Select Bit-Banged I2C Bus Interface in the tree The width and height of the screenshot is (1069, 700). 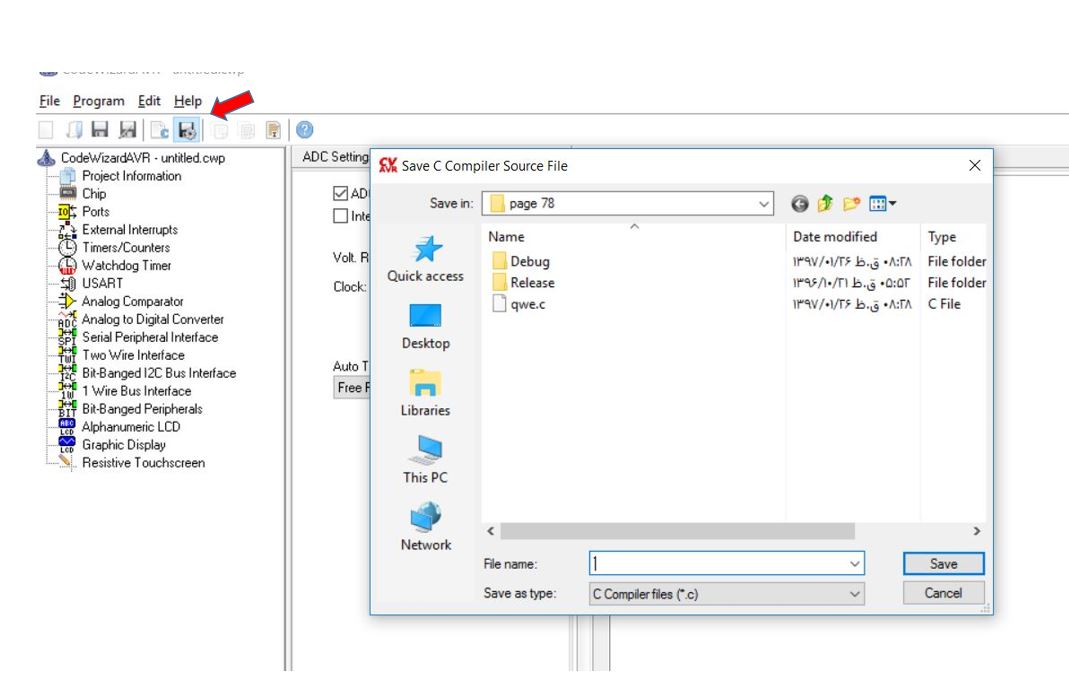click(x=159, y=373)
